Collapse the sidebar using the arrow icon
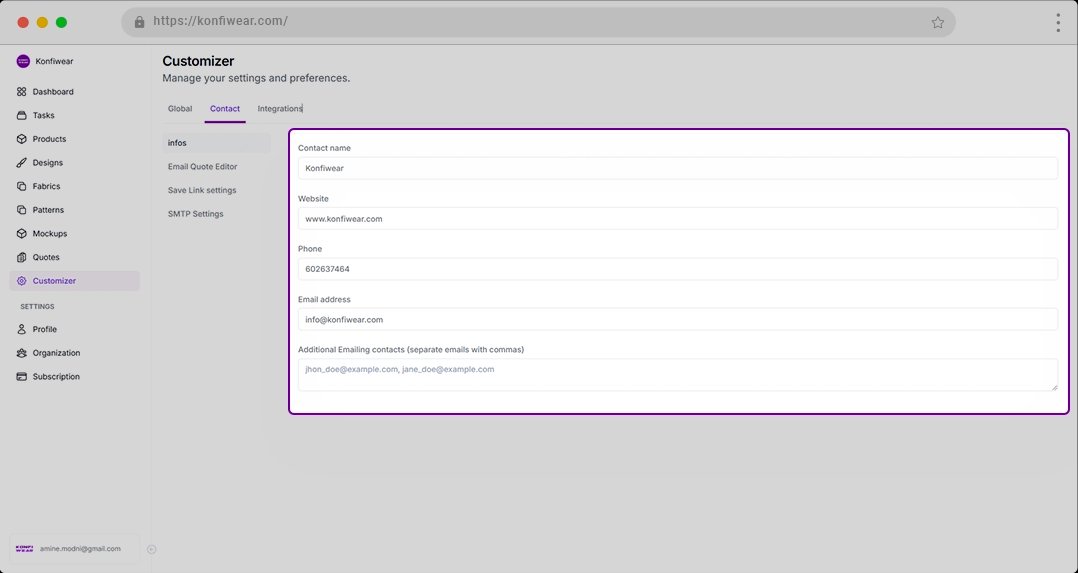This screenshot has height=573, width=1078. [151, 549]
